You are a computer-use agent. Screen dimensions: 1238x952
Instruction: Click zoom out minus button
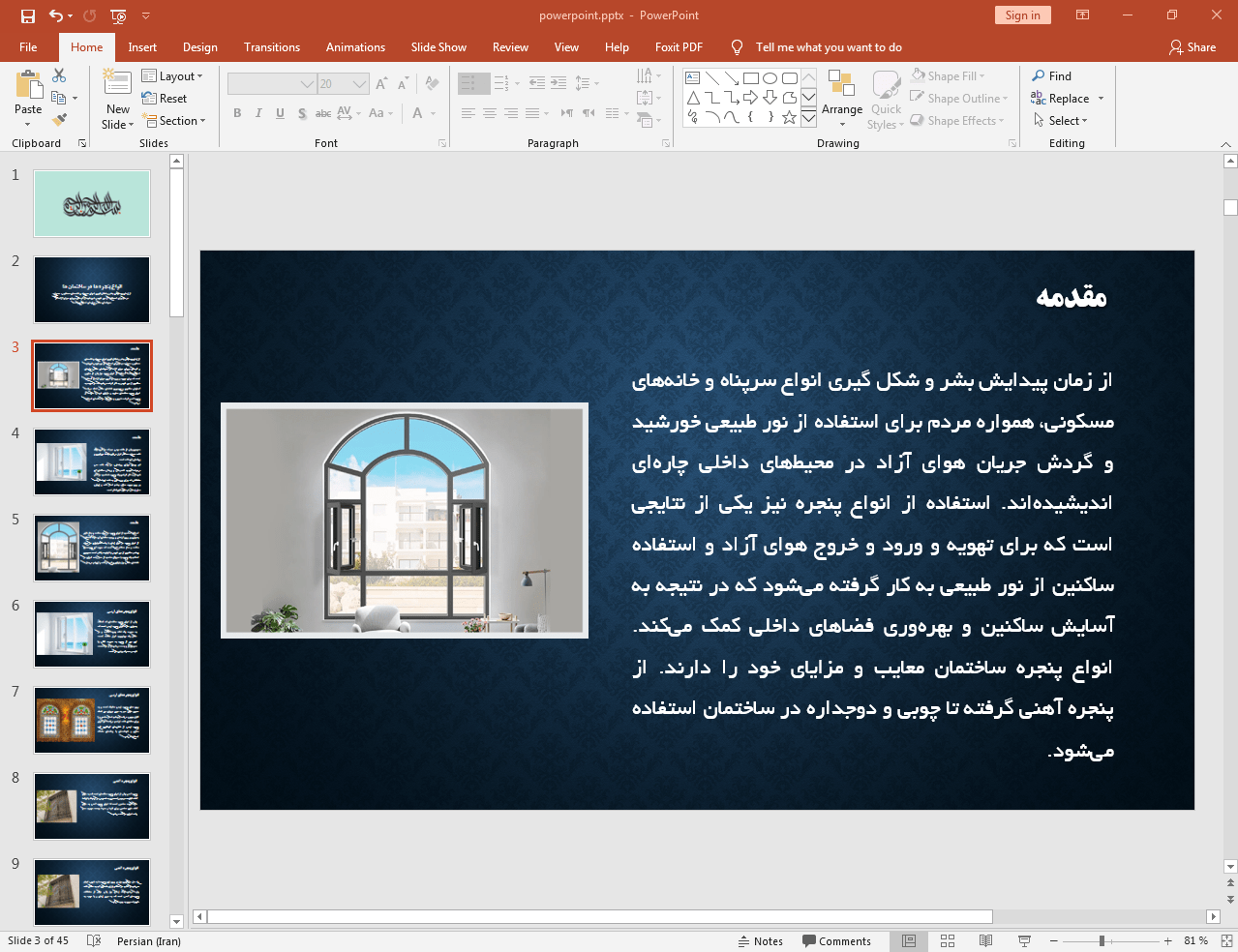(x=1054, y=940)
